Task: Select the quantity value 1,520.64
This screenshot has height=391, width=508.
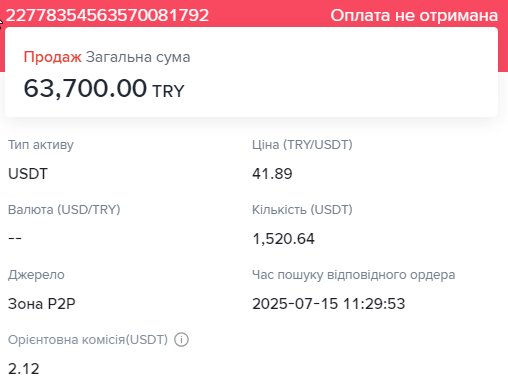Action: [283, 239]
